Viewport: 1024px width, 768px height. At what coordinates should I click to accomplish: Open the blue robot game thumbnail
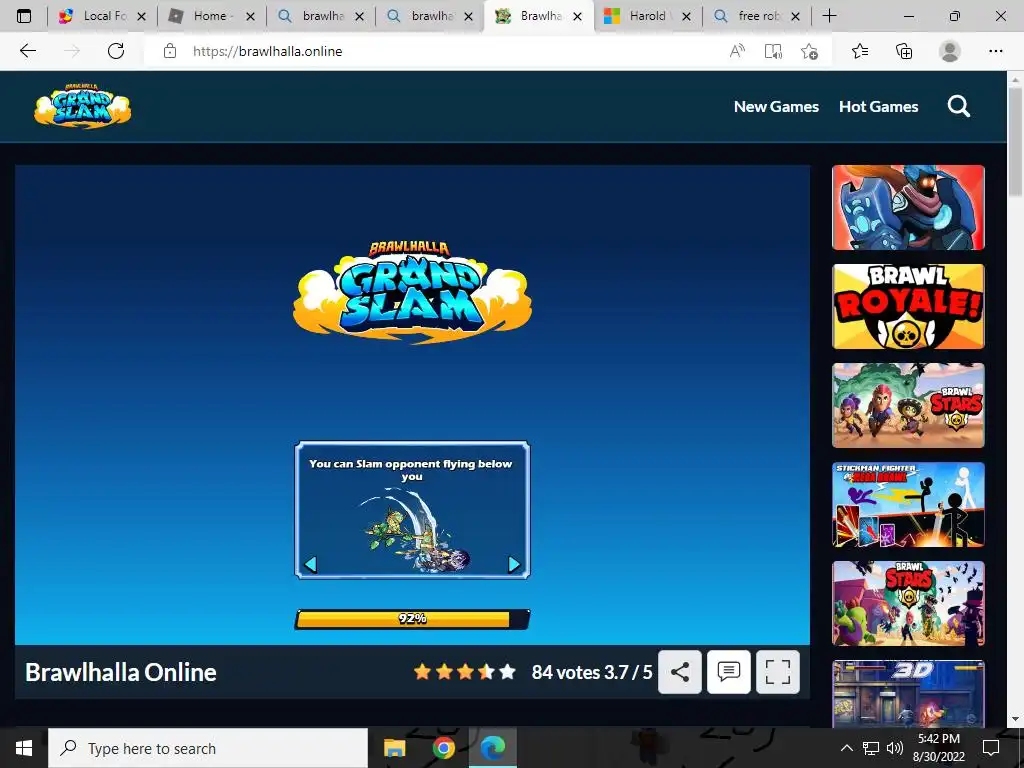point(908,207)
